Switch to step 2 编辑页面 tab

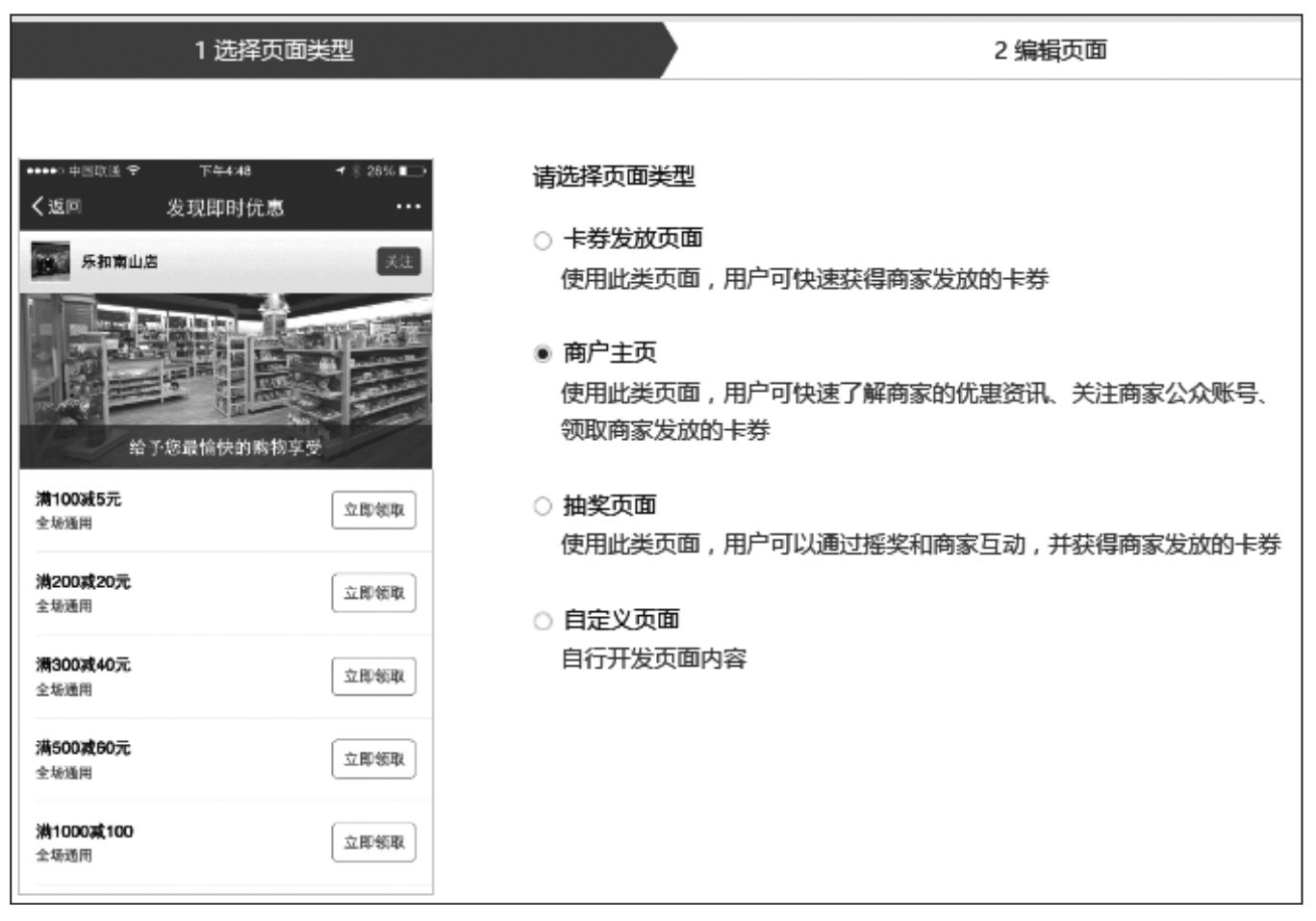[x=1050, y=50]
